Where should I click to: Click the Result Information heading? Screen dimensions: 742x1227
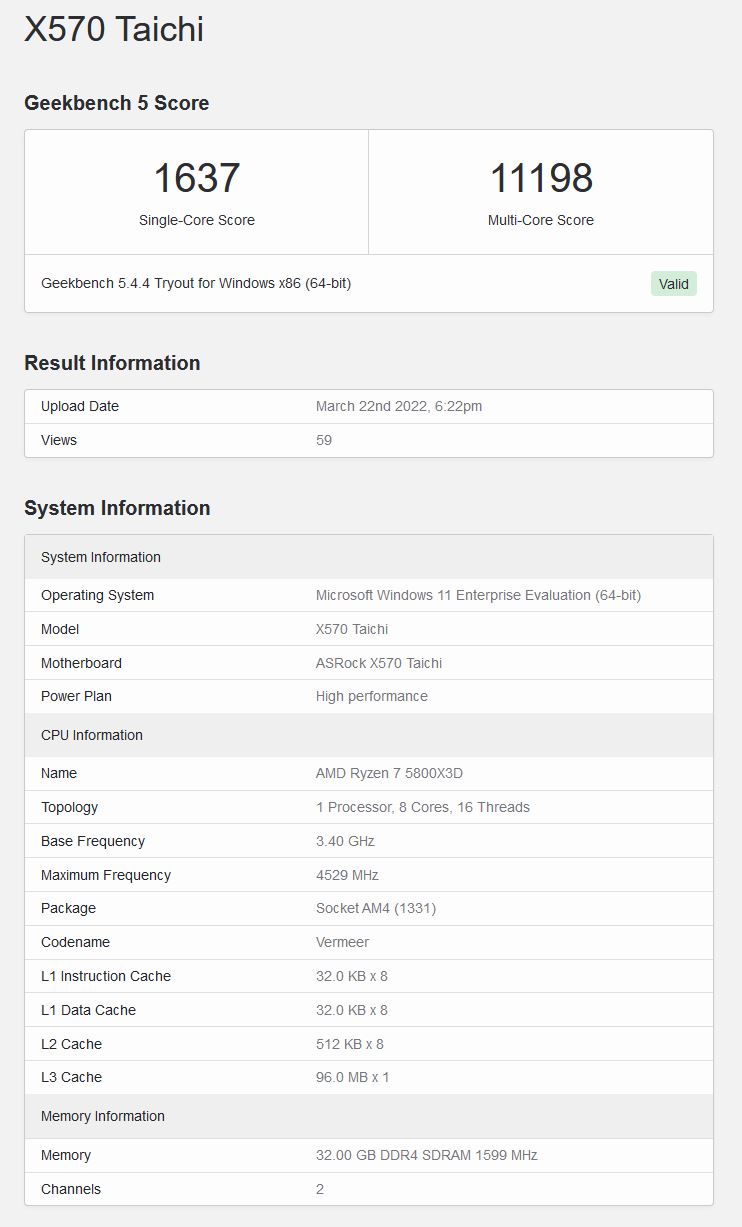click(112, 363)
